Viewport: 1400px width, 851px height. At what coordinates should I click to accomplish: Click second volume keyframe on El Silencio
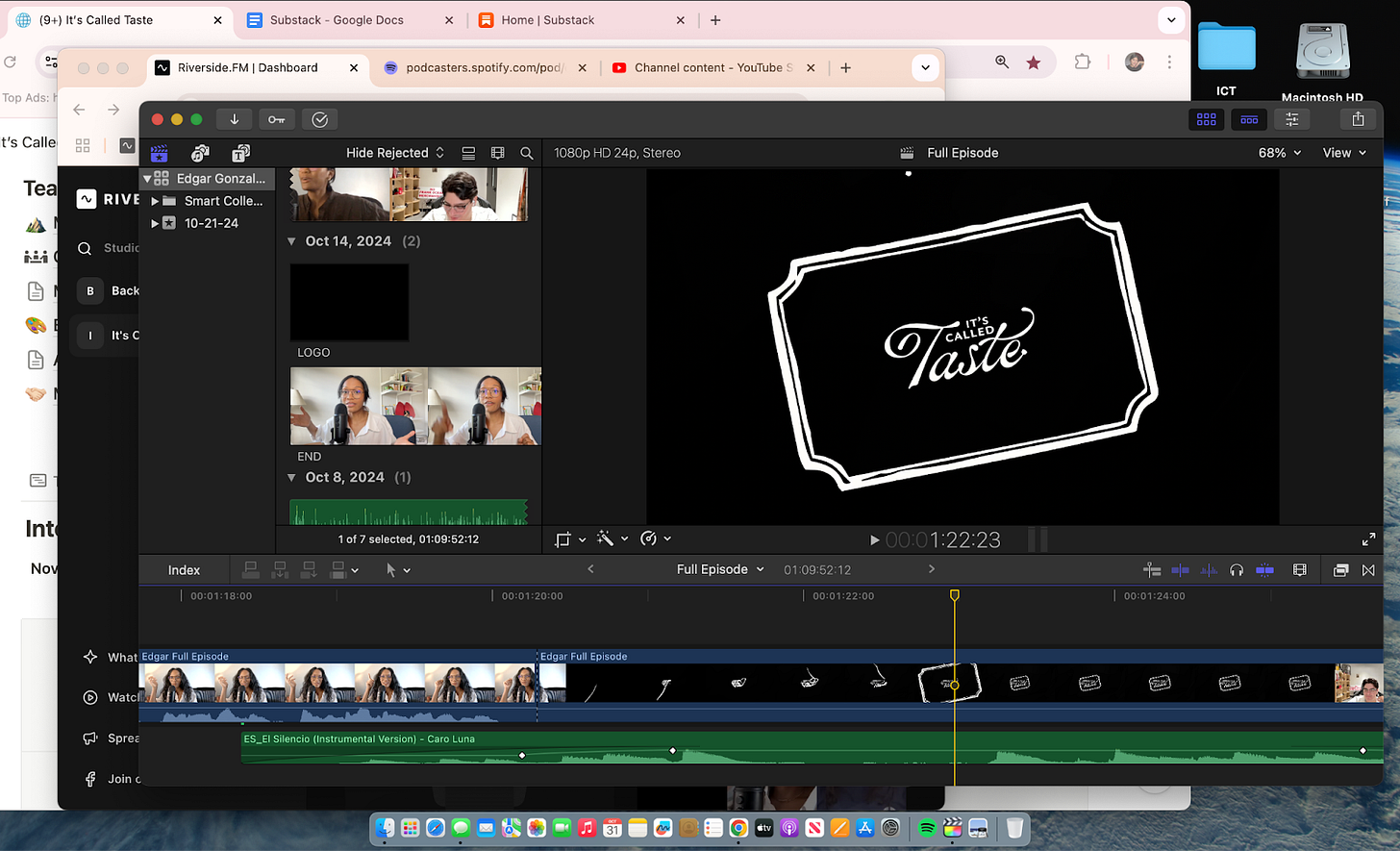click(x=672, y=750)
